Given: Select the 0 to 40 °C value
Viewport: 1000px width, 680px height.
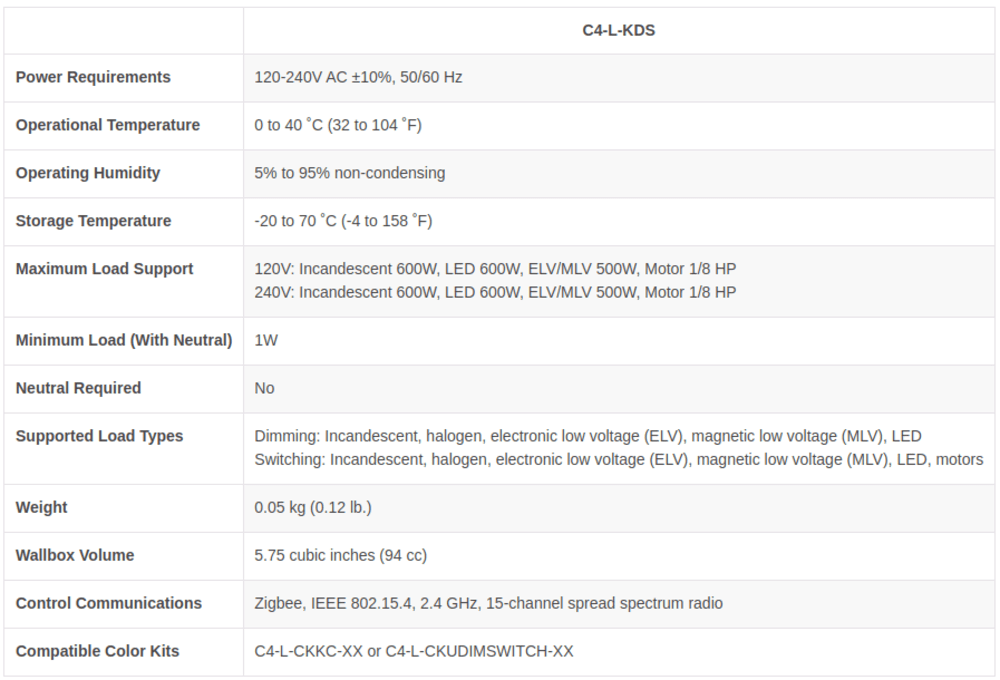Looking at the screenshot, I should click(338, 125).
